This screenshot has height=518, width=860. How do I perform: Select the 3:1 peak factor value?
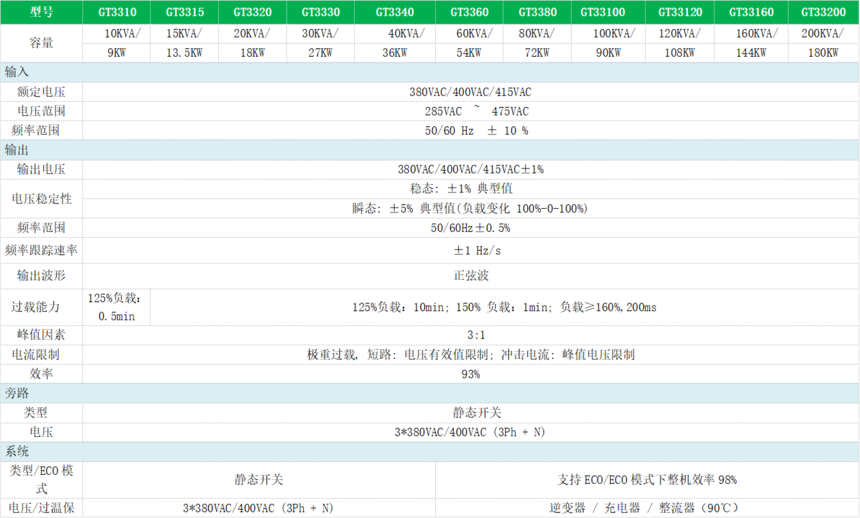point(470,334)
